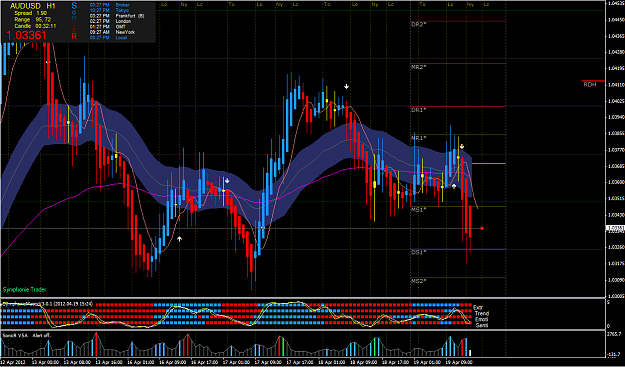Click the SonicR VSA Alert off label
The height and width of the screenshot is (367, 625).
27,336
